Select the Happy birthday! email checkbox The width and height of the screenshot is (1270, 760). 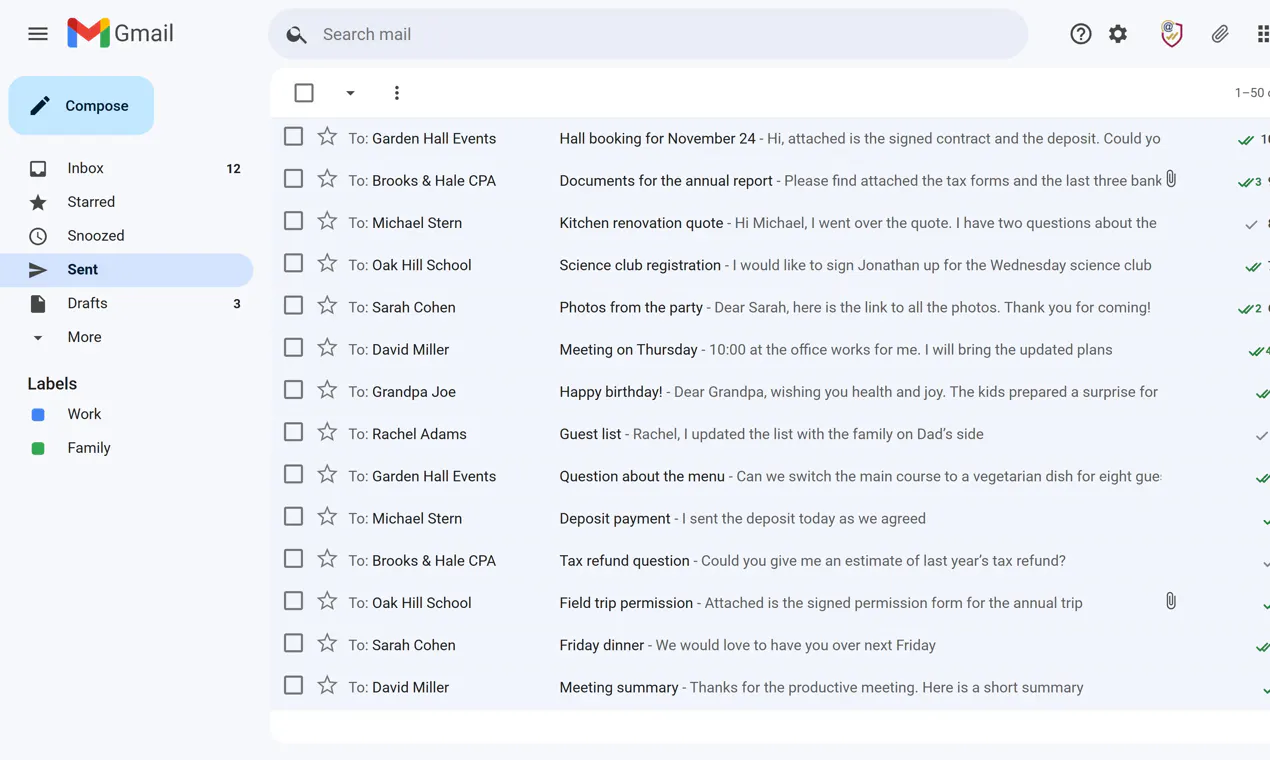click(293, 390)
